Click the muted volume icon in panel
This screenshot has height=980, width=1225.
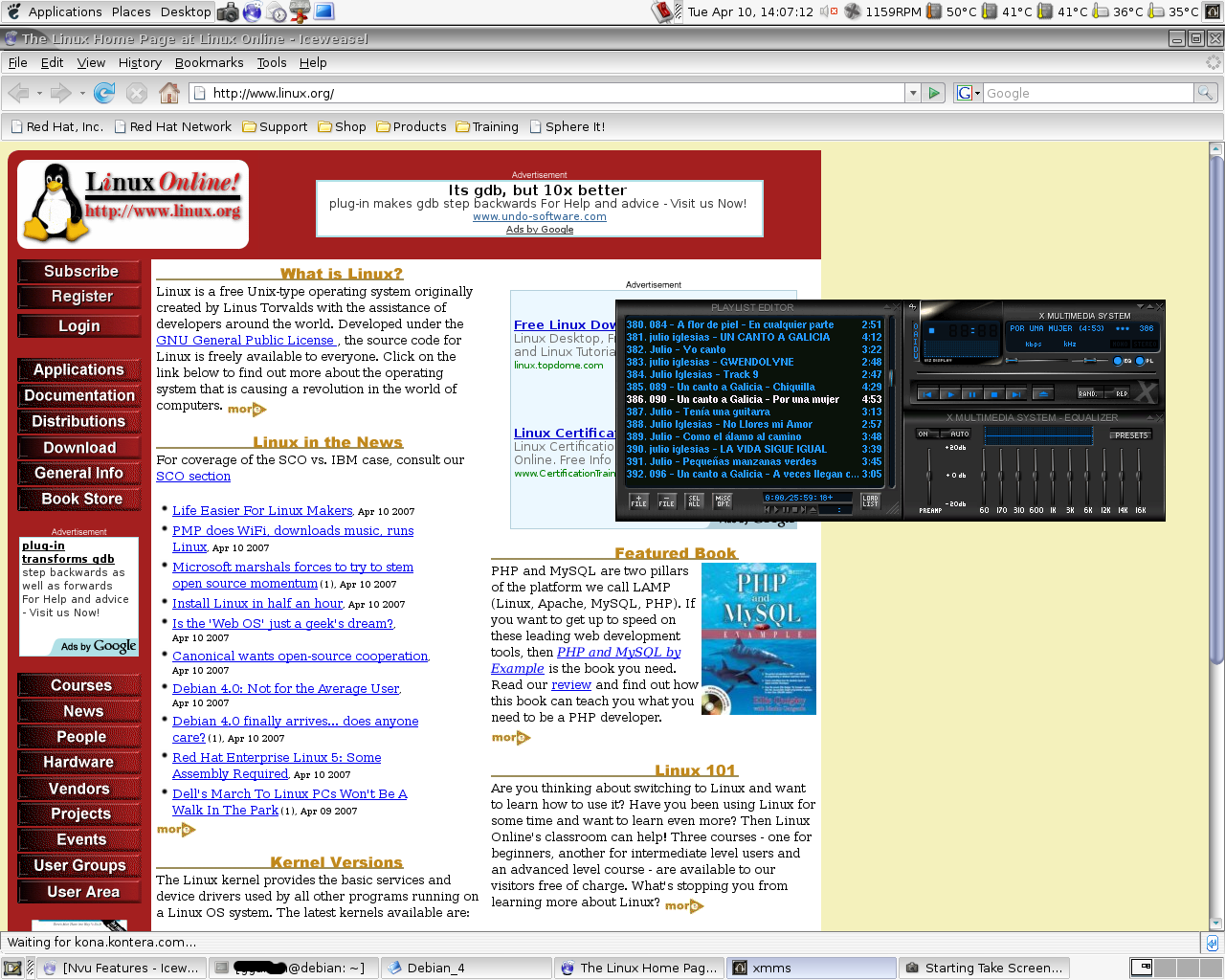pos(829,11)
